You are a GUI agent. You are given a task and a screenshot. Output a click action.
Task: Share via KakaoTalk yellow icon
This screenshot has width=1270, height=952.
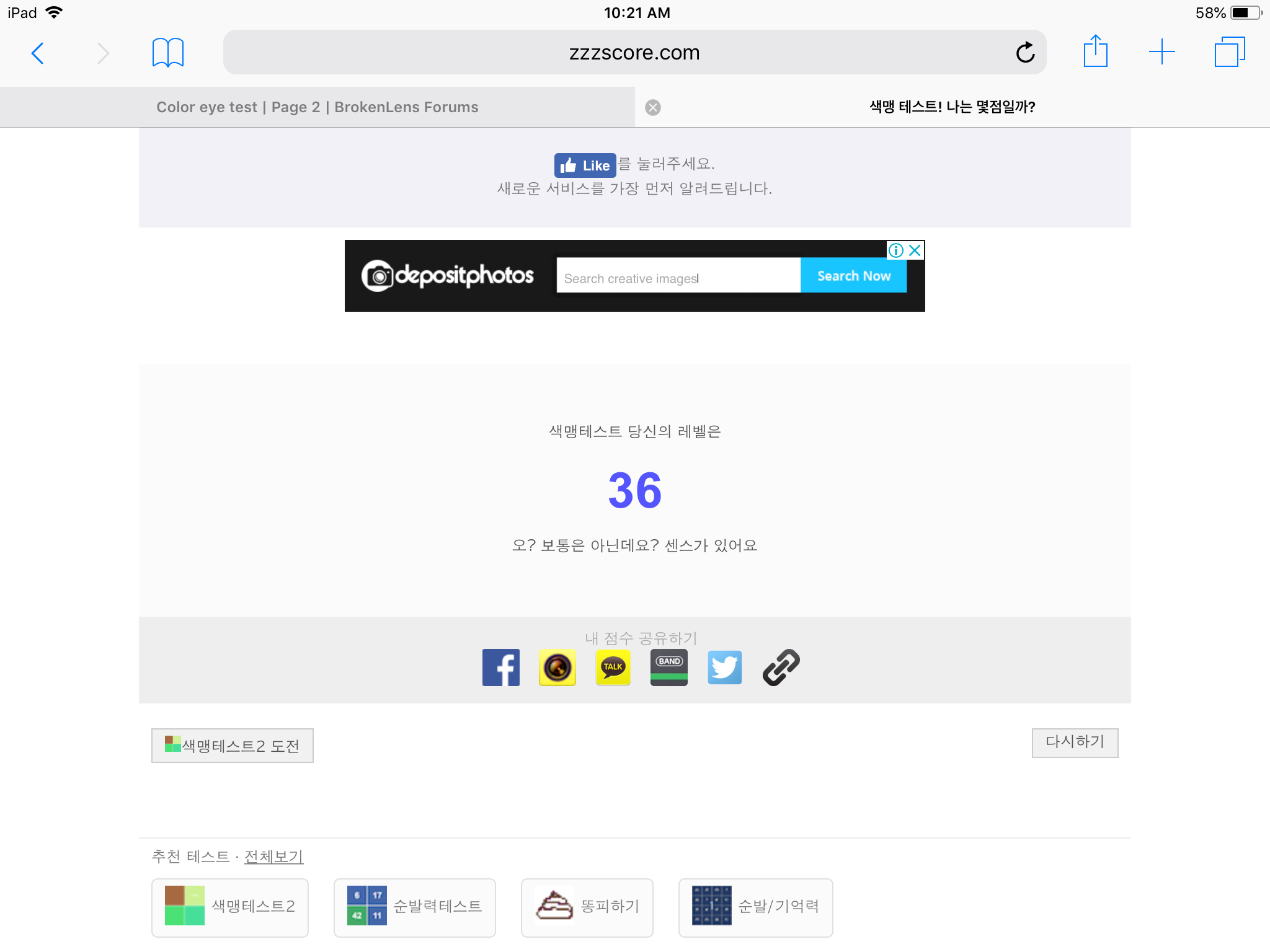coord(613,668)
